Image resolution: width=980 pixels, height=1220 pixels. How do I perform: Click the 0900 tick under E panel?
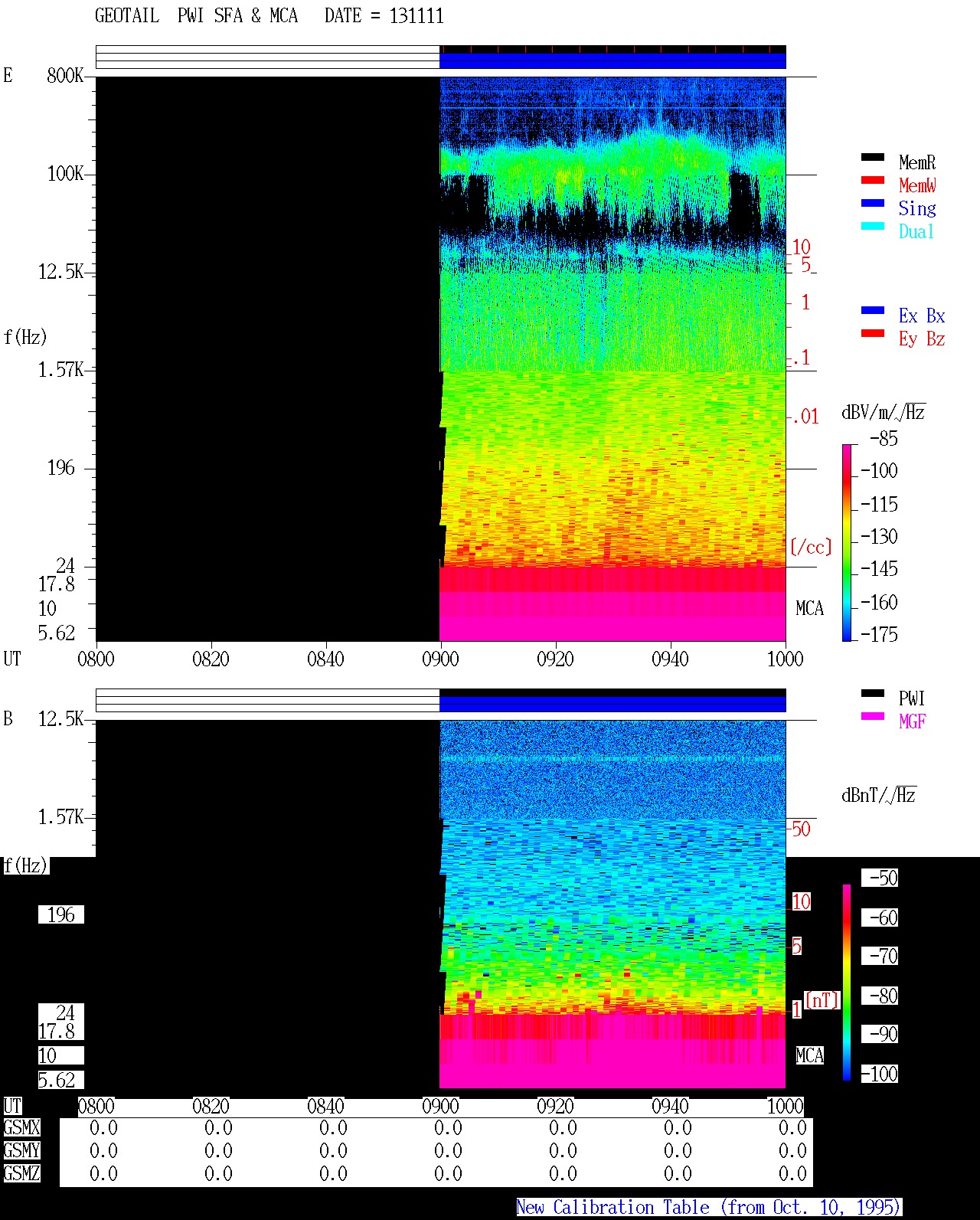(x=440, y=659)
